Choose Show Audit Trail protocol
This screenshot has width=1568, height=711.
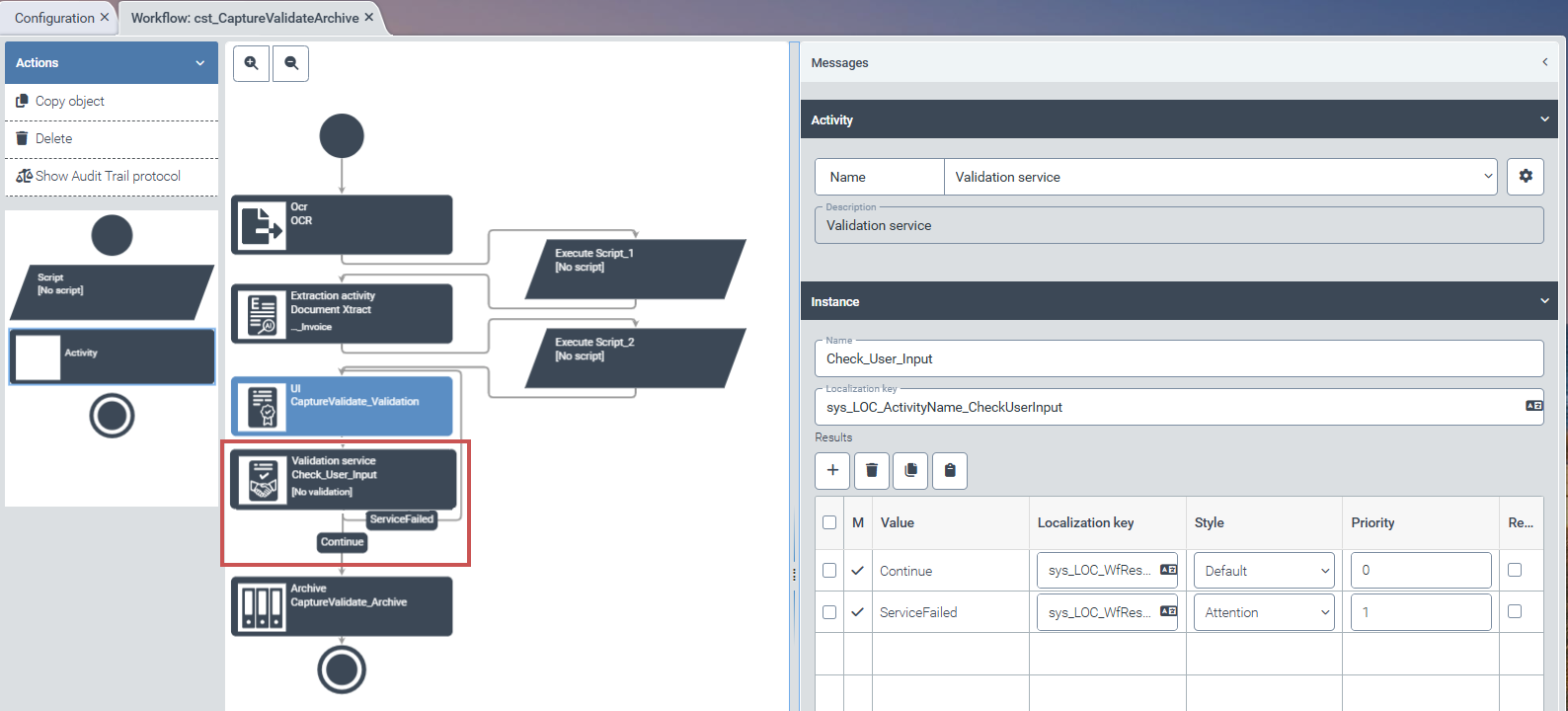pos(112,177)
